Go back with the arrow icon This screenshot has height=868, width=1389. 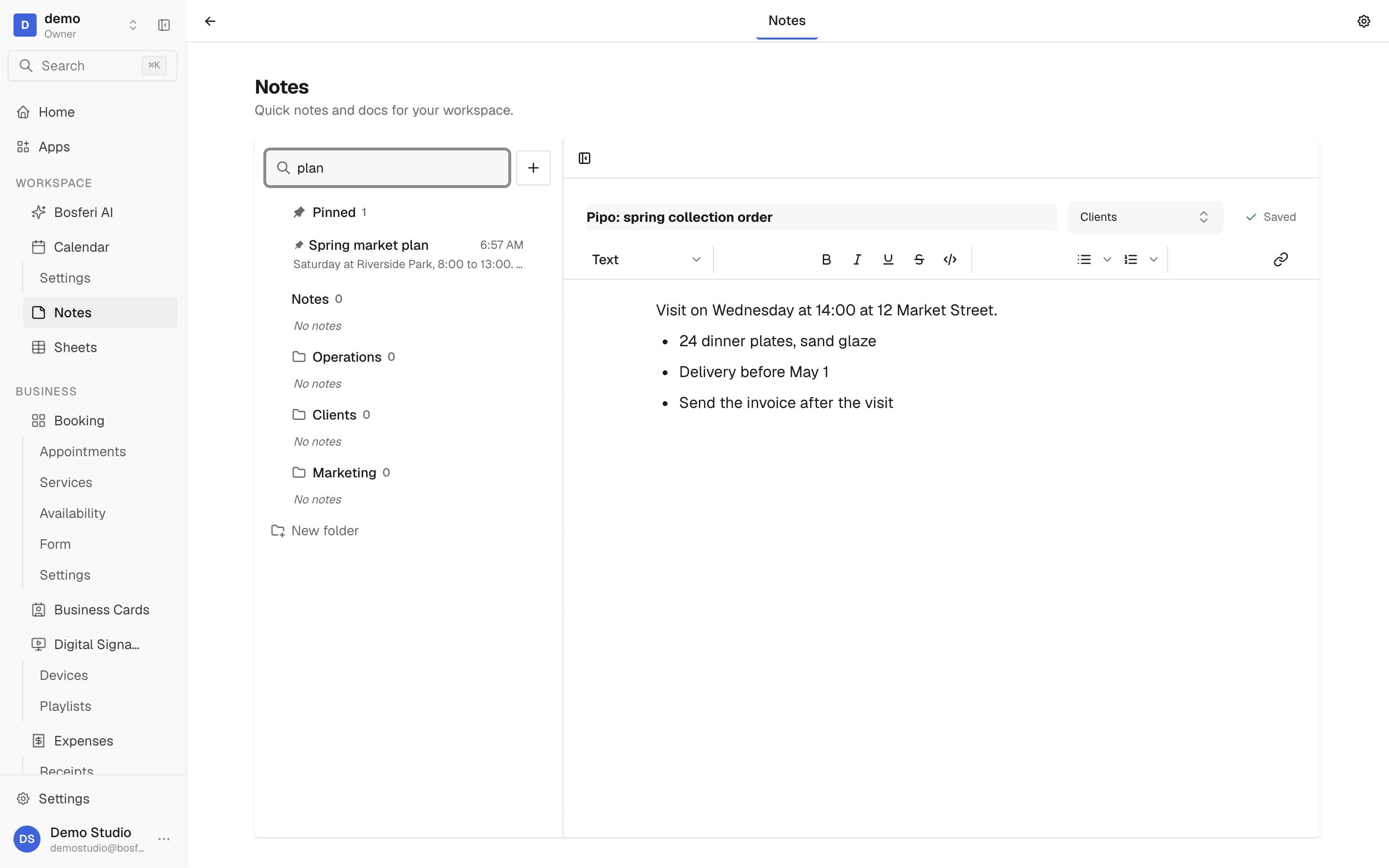point(210,21)
